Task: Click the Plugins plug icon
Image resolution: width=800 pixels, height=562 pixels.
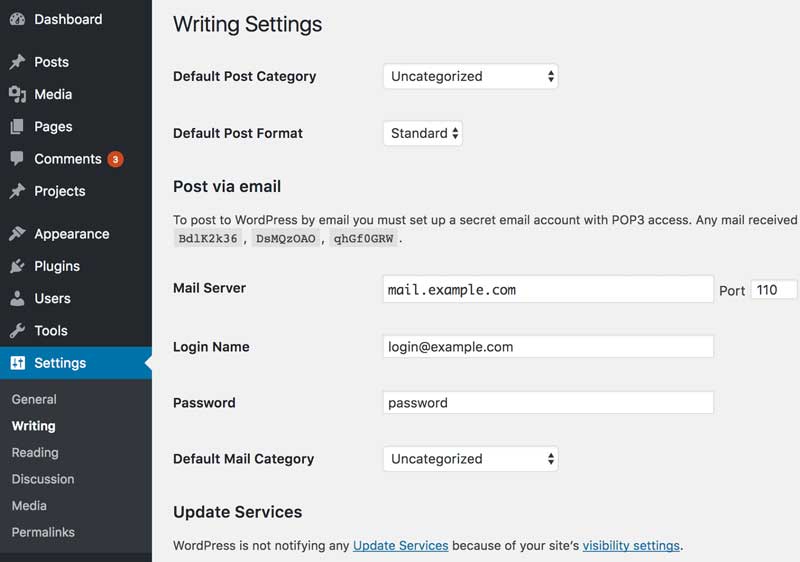Action: click(17, 266)
